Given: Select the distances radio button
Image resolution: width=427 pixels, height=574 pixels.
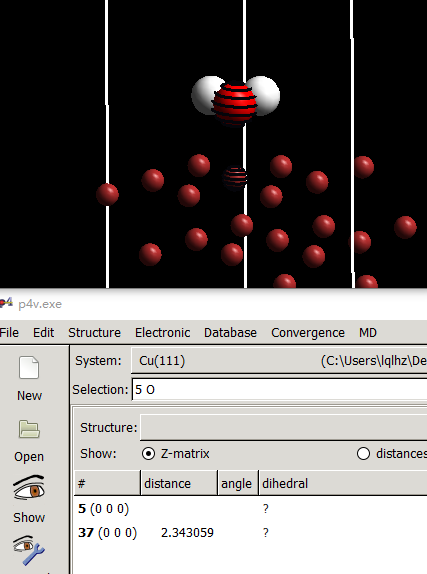Looking at the screenshot, I should point(363,454).
